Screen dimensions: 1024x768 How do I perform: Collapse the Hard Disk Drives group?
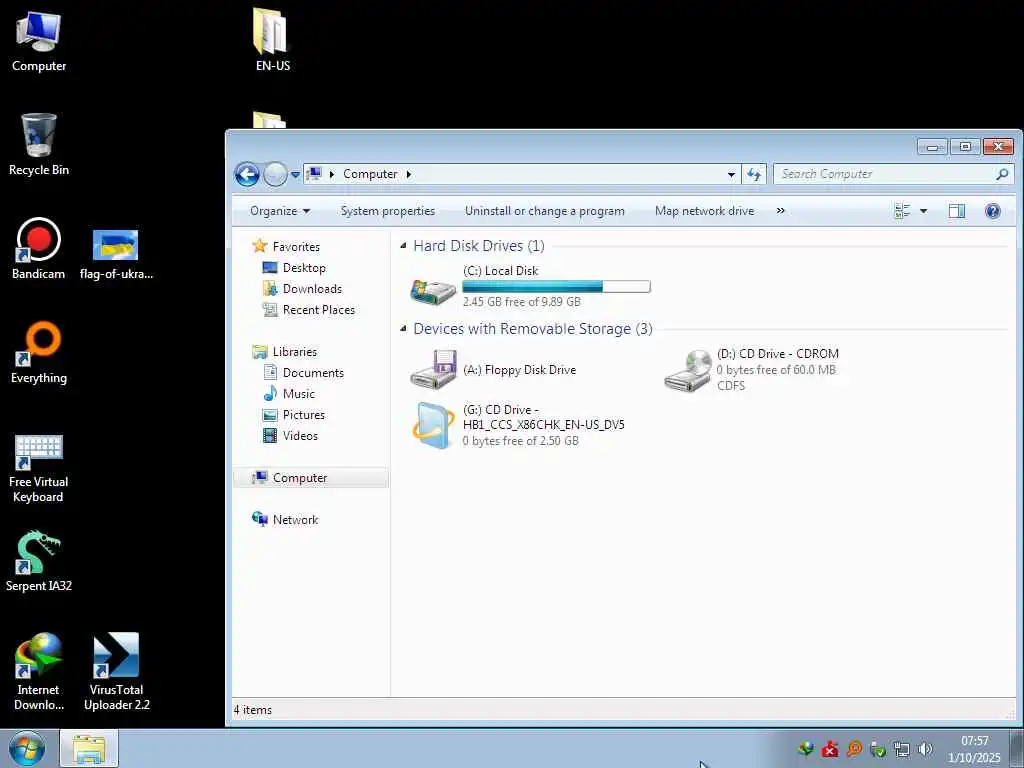click(403, 246)
